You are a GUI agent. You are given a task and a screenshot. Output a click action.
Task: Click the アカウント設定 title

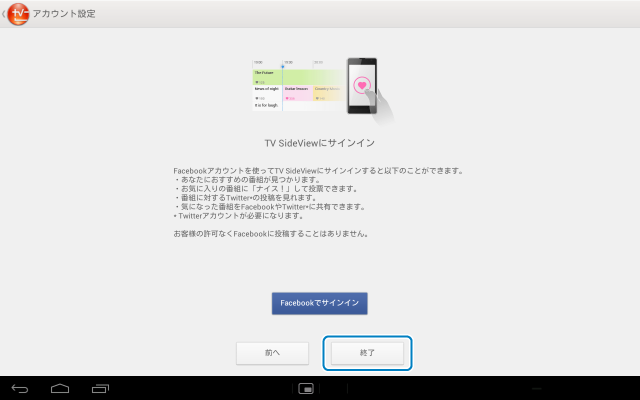click(x=67, y=15)
